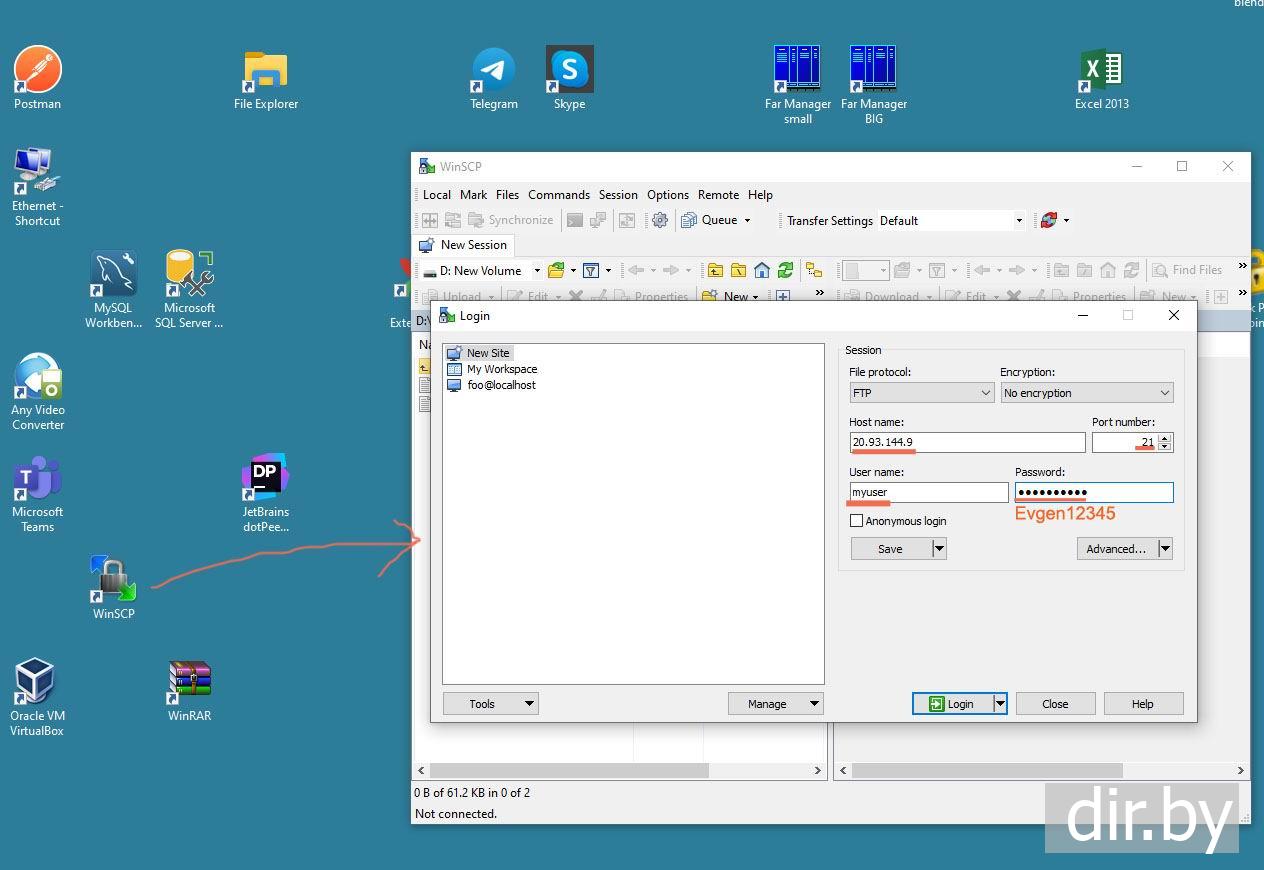Open the Encryption combo box
Viewport: 1264px width, 870px height.
click(1086, 393)
